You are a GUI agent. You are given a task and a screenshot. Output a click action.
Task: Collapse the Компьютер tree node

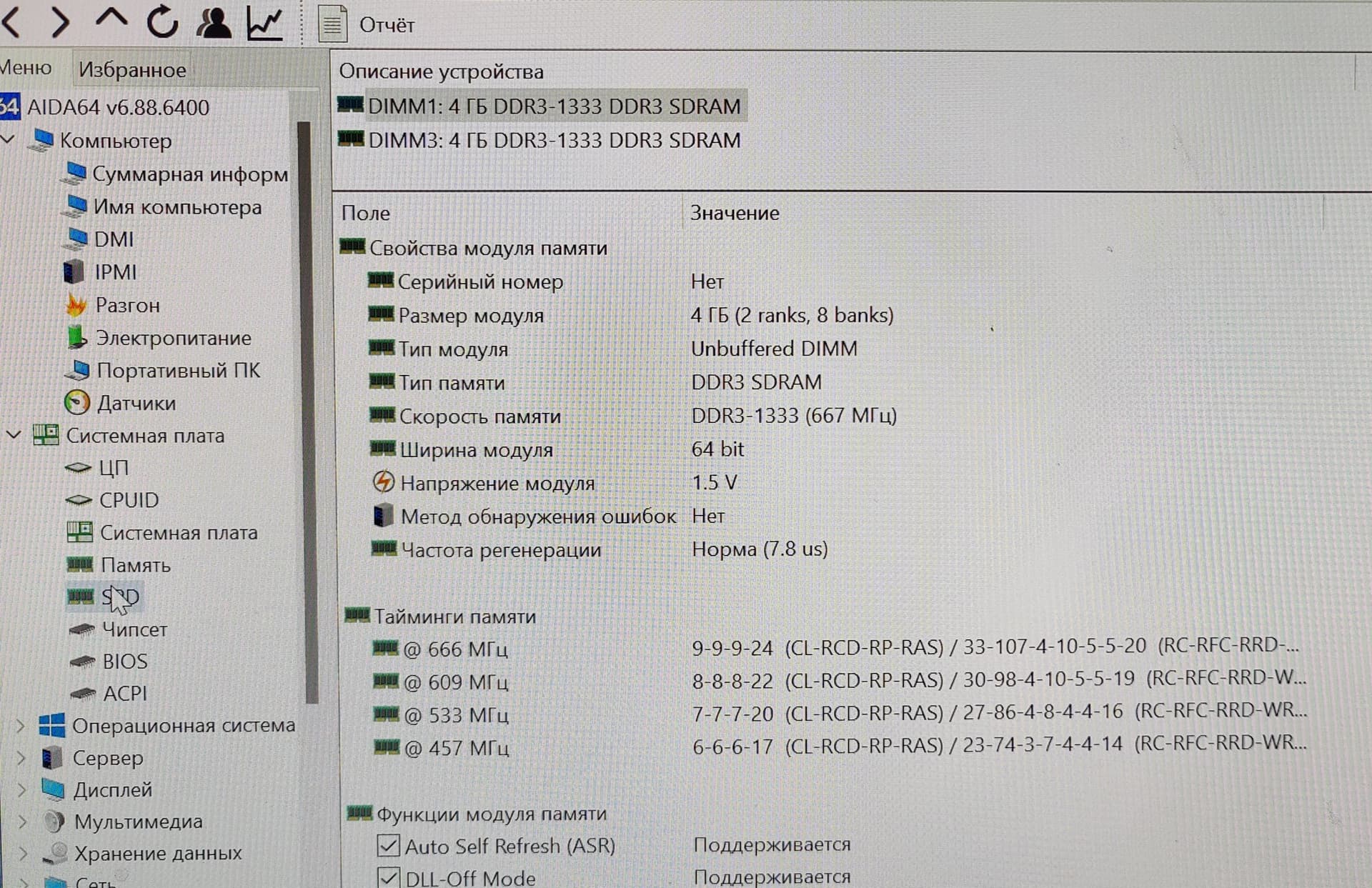pyautogui.click(x=9, y=139)
